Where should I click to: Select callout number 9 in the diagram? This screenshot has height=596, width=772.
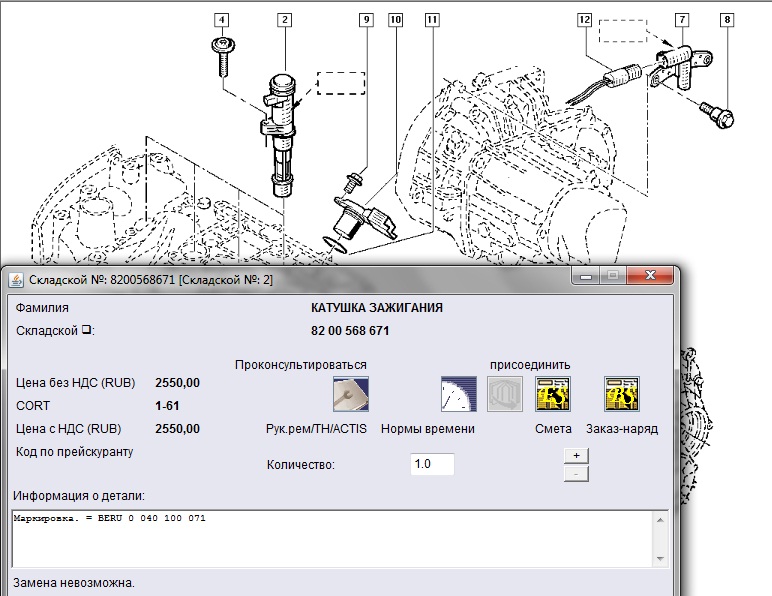tap(366, 19)
